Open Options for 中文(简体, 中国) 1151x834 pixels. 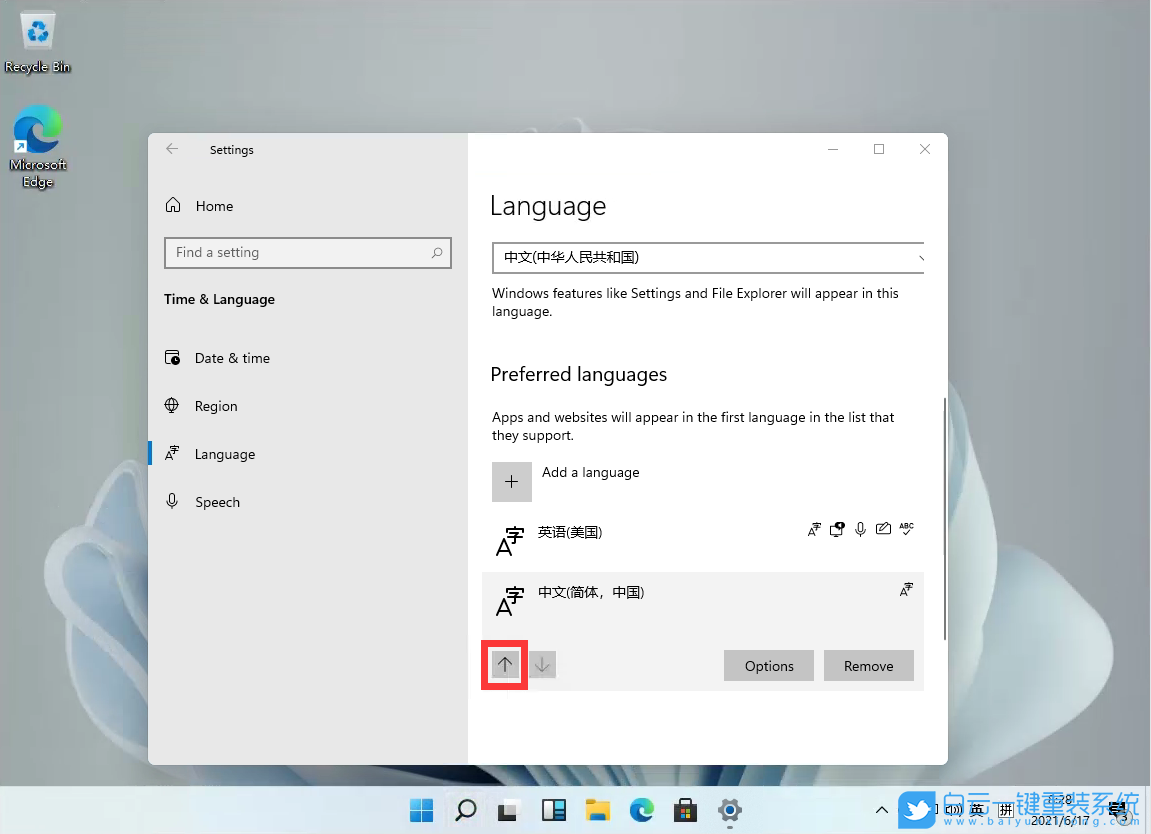click(x=768, y=665)
